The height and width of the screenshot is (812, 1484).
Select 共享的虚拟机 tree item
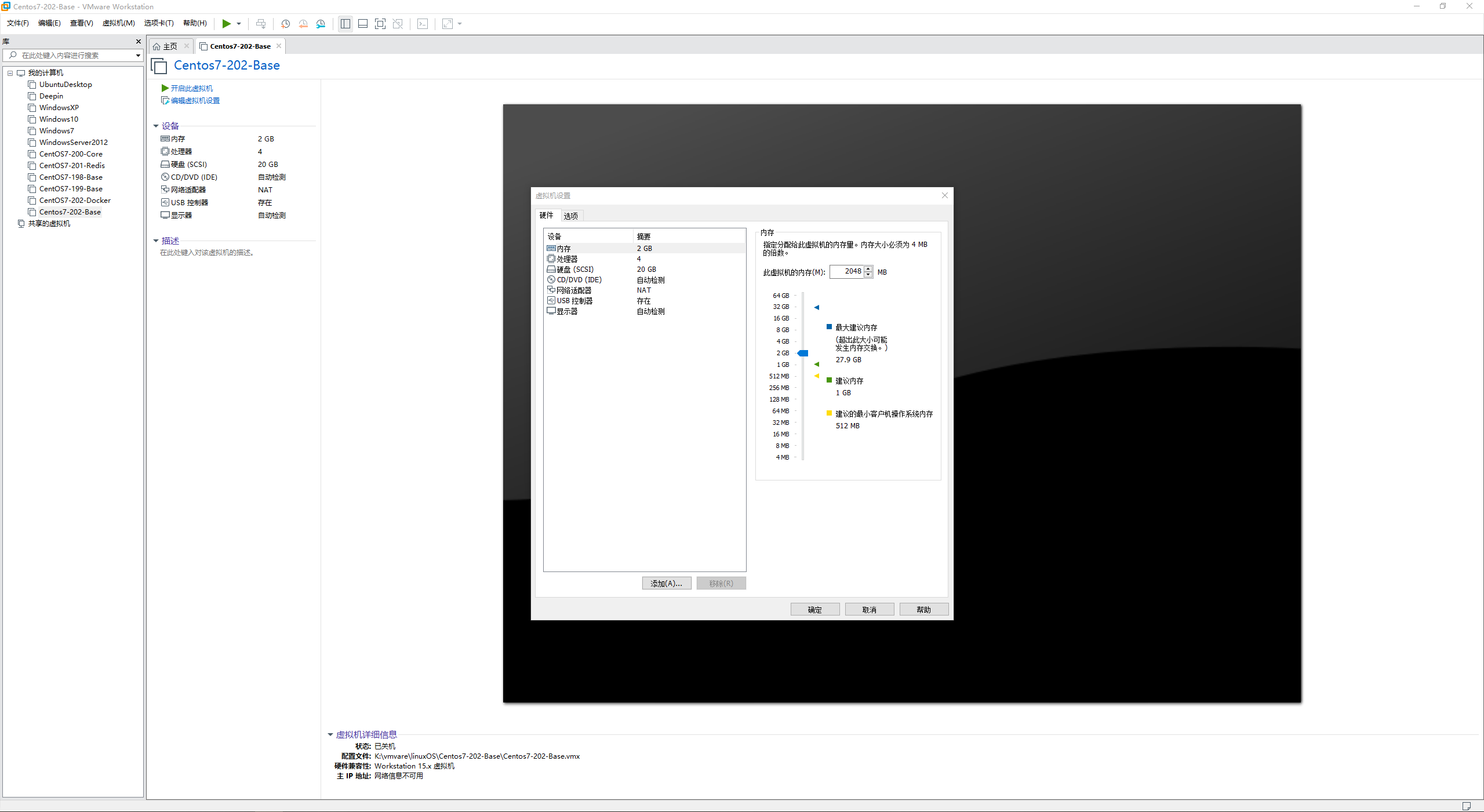pyautogui.click(x=49, y=224)
